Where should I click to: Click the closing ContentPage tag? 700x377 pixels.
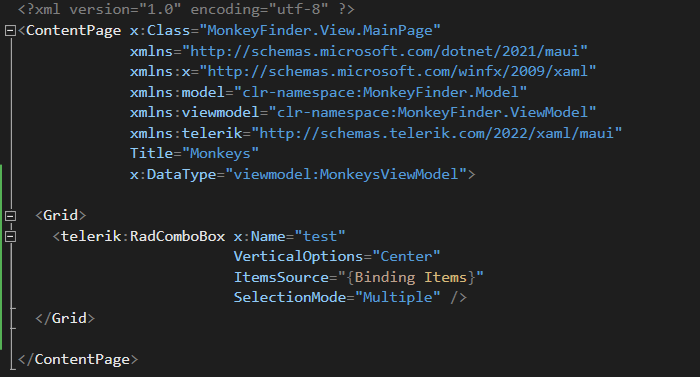tap(78, 360)
